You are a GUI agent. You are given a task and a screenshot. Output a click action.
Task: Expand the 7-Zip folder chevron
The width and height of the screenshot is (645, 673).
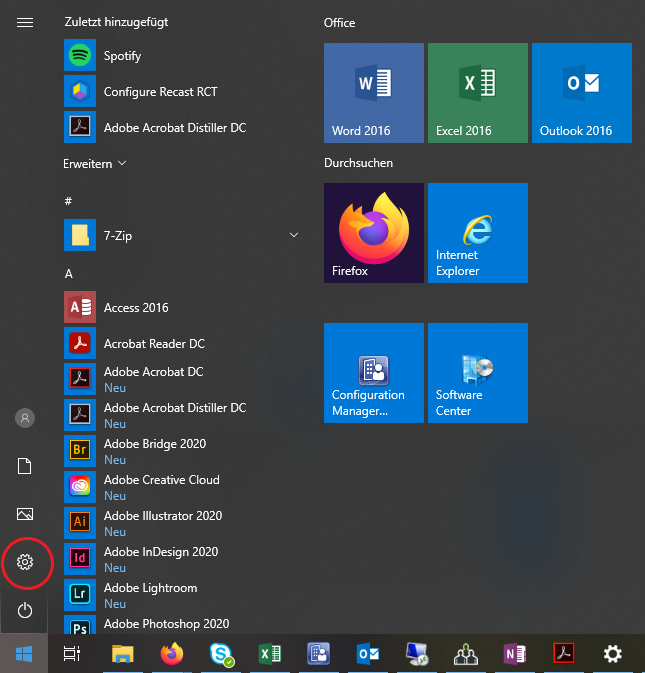[x=294, y=236]
